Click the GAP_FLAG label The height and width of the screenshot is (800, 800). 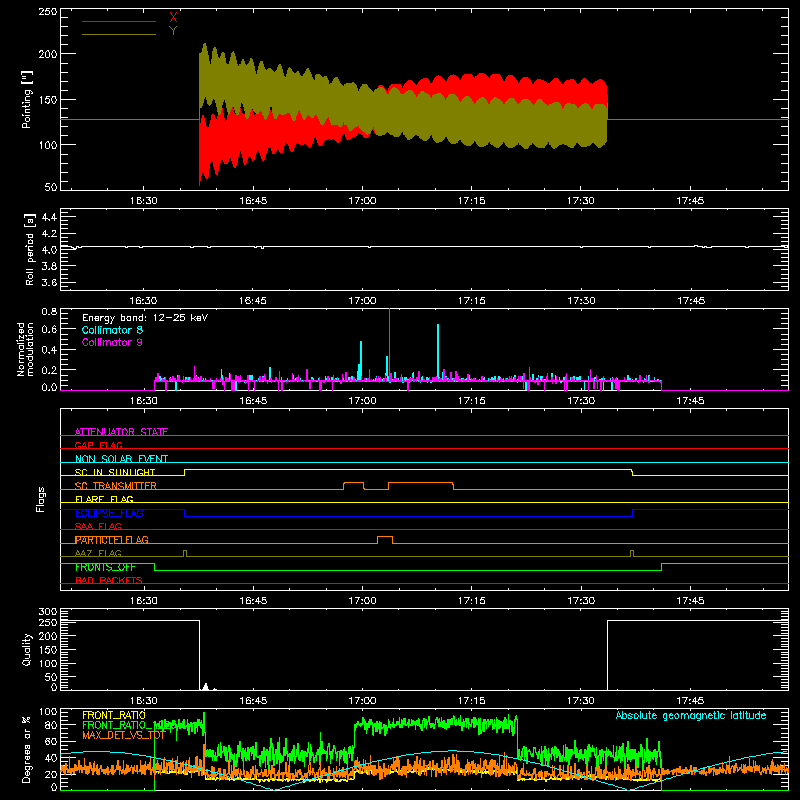[98, 445]
